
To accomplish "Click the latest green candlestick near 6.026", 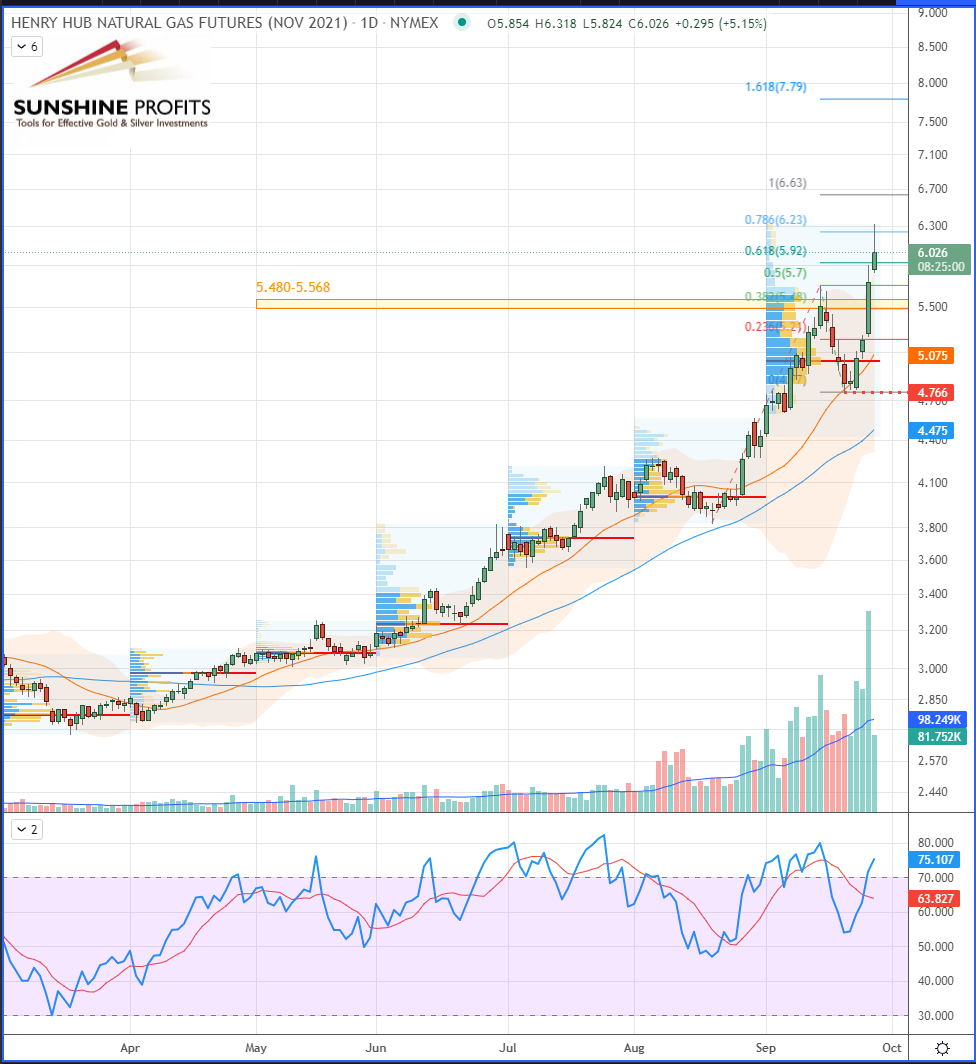I will coord(874,261).
